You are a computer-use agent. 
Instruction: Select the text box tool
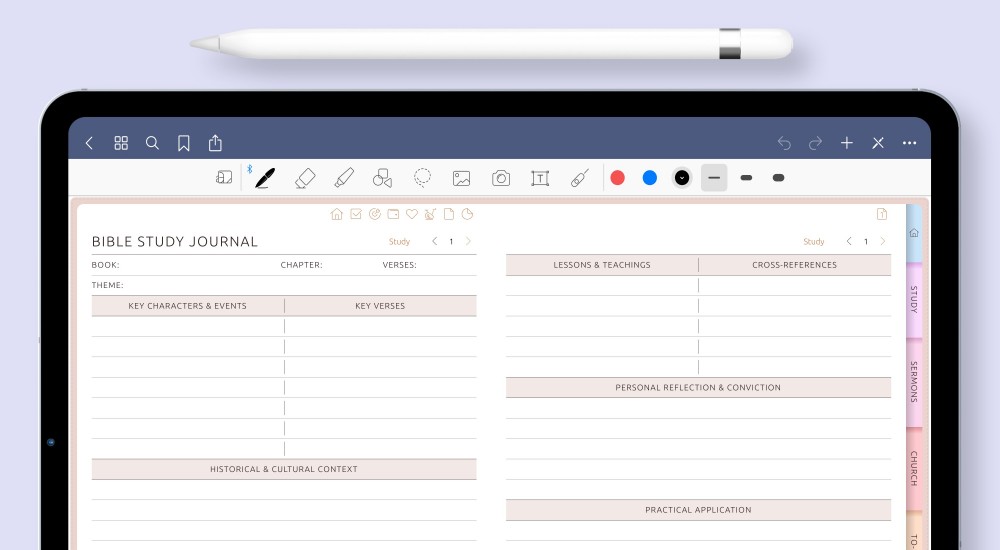pos(540,178)
